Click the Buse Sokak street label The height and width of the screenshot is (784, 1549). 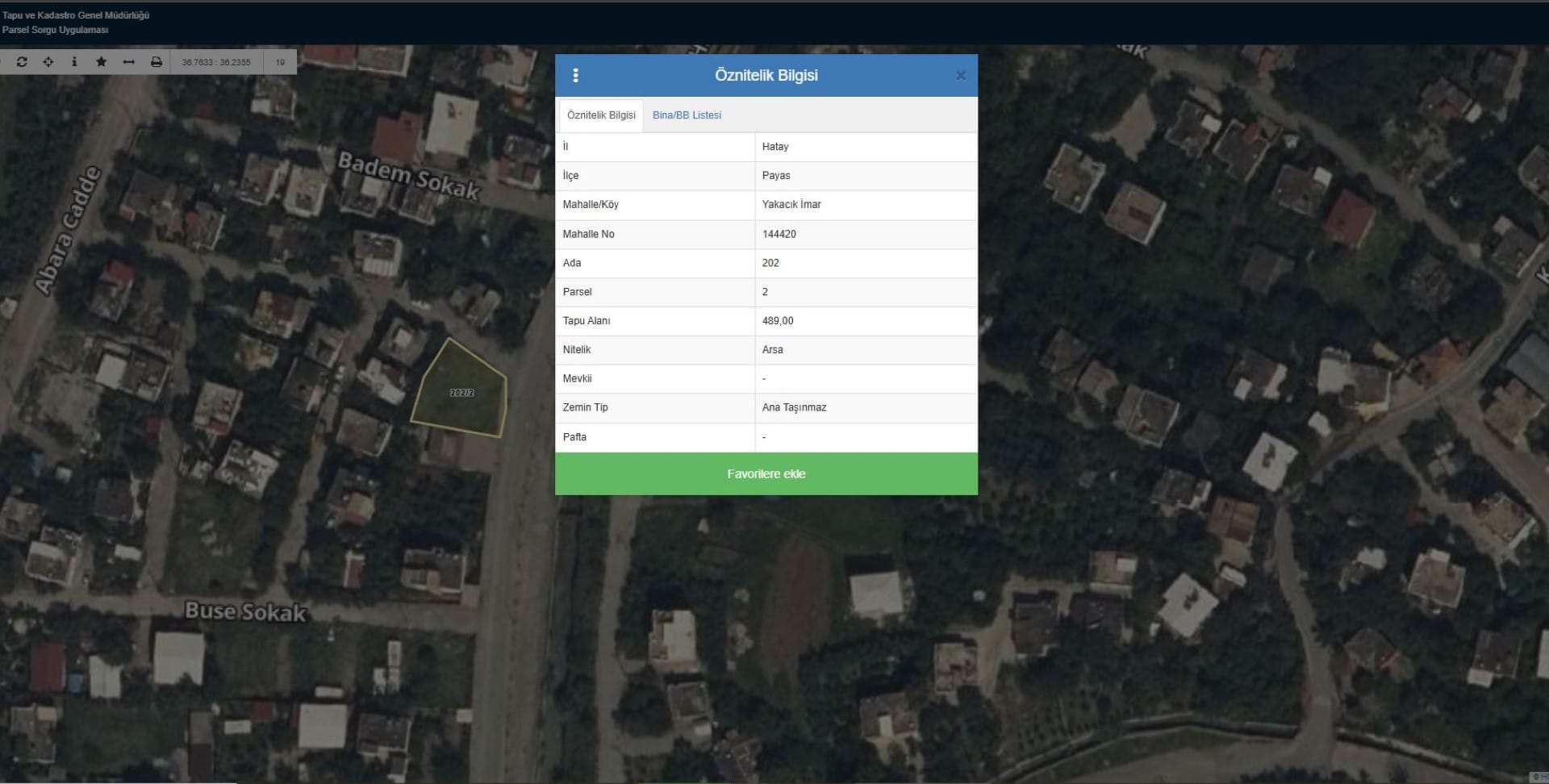tap(245, 611)
